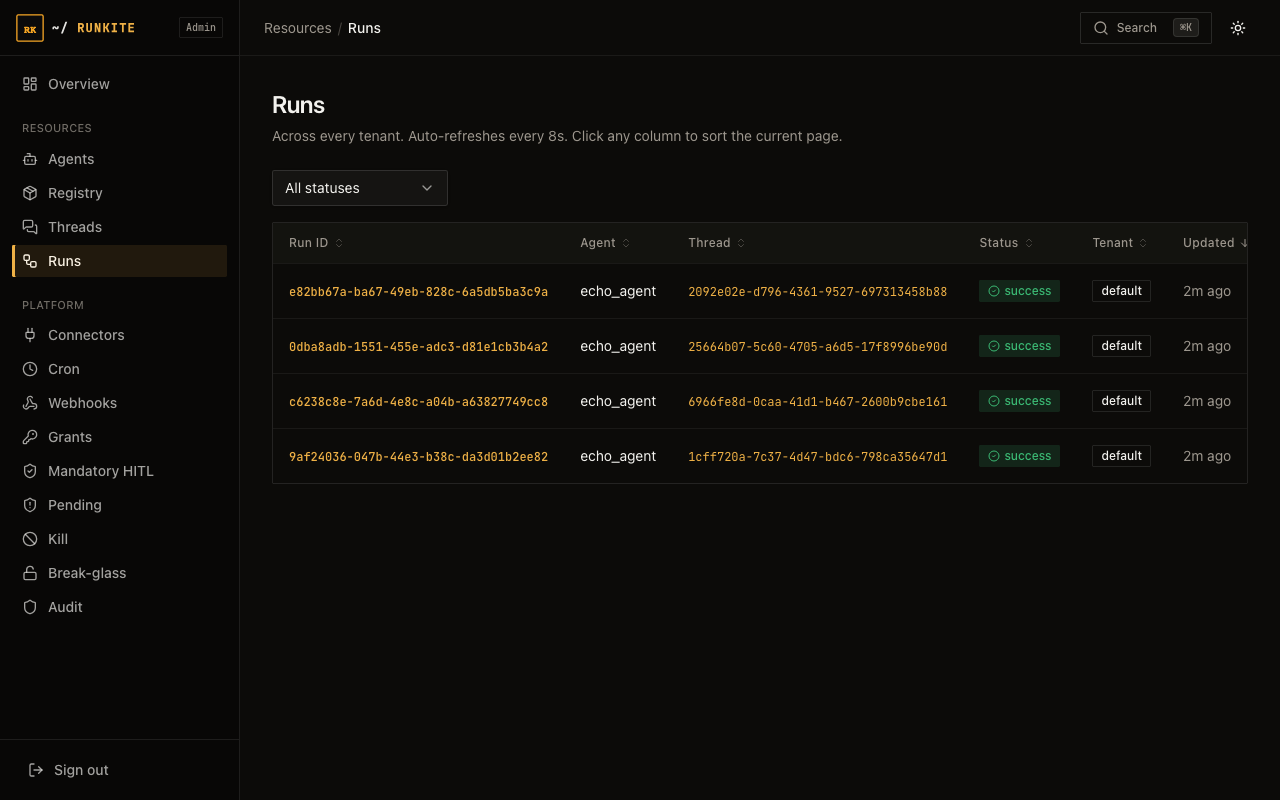Image resolution: width=1280 pixels, height=800 pixels.
Task: Open thread 2092e02e-d796-4361-9527-697313458b88
Action: pyautogui.click(x=817, y=292)
